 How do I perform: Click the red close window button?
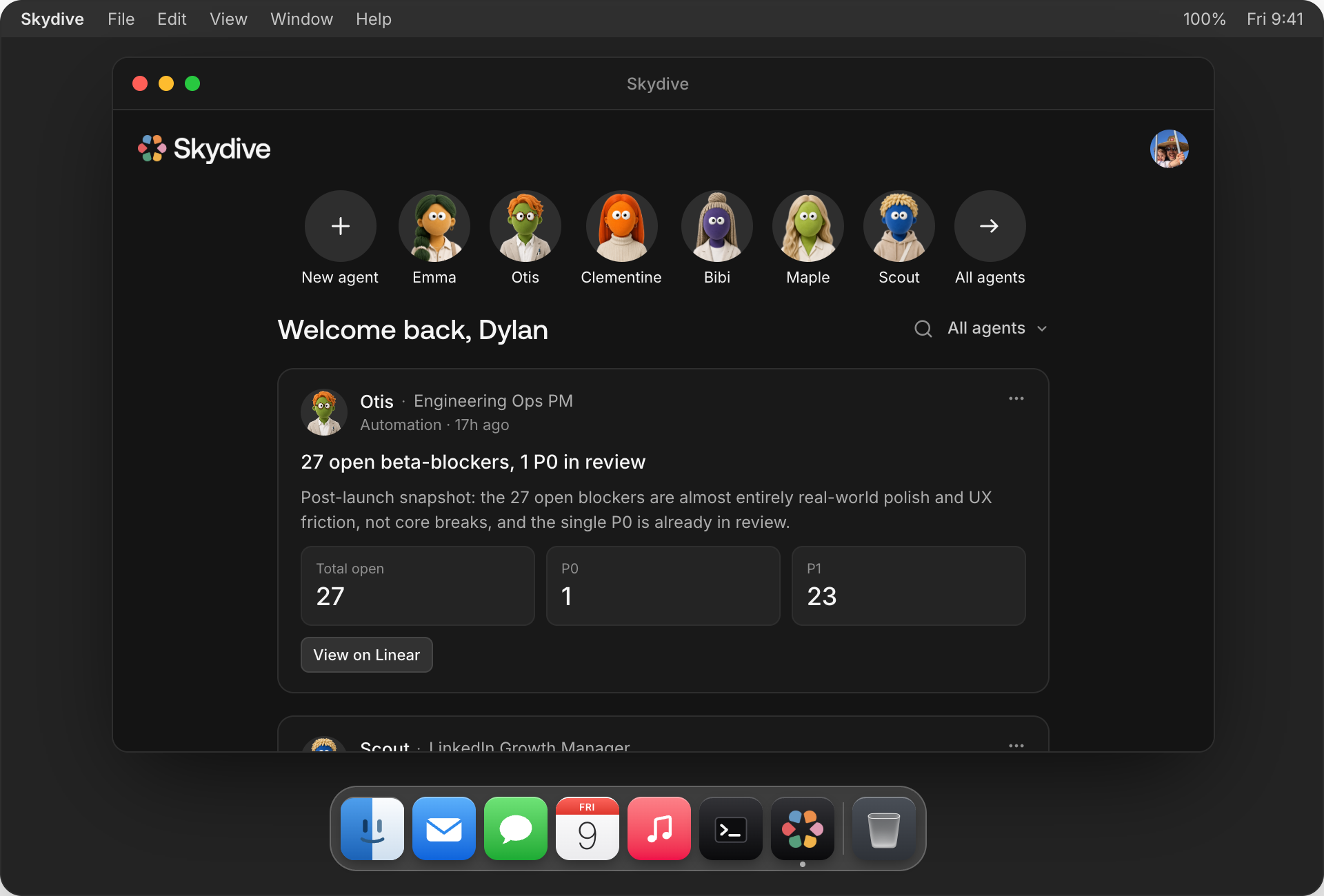click(x=140, y=83)
